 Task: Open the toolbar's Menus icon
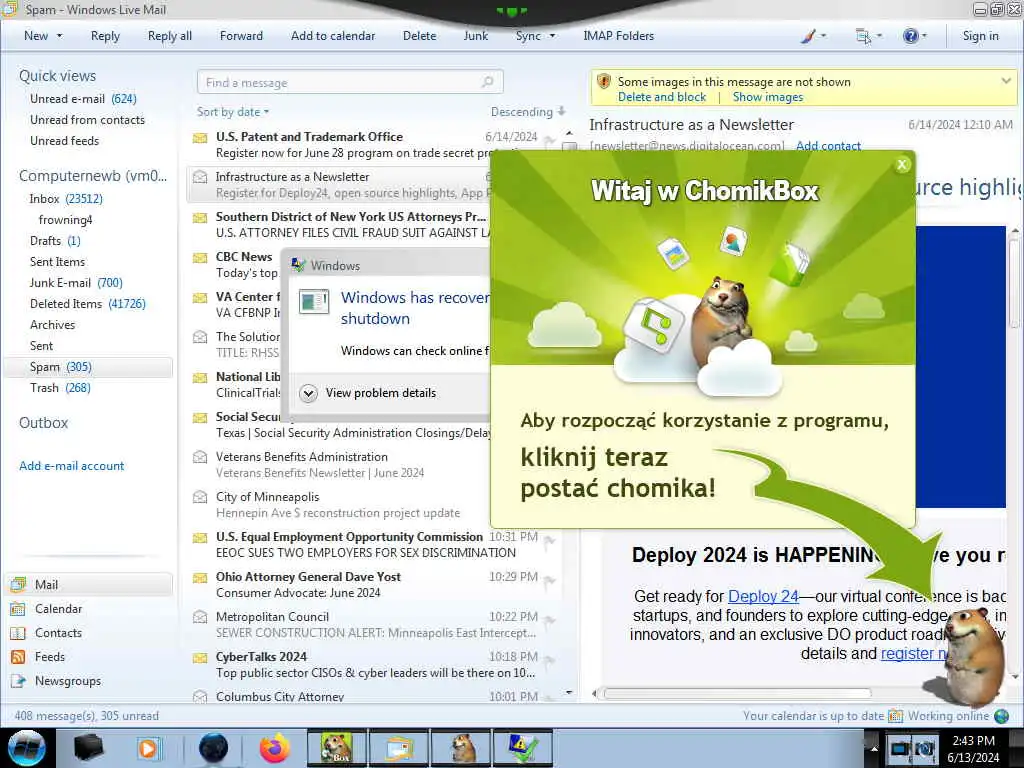click(863, 36)
